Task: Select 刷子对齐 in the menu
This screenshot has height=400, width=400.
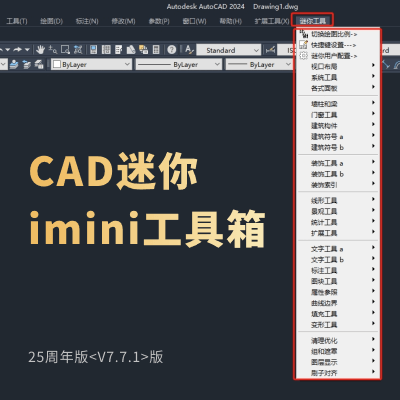Action: pyautogui.click(x=337, y=373)
